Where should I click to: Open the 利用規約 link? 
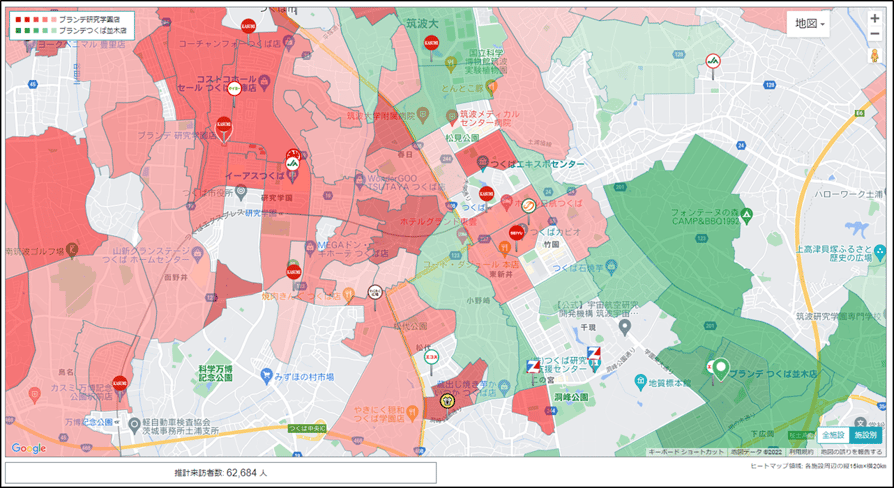coord(800,452)
